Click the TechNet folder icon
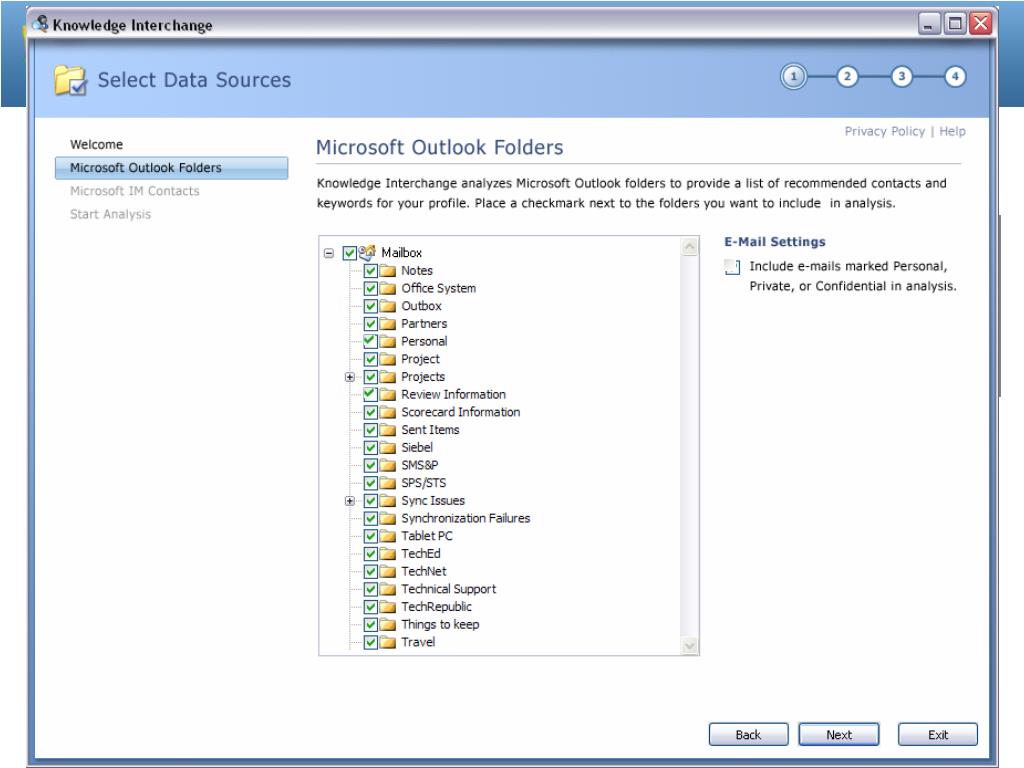Image resolution: width=1024 pixels, height=768 pixels. pos(388,571)
